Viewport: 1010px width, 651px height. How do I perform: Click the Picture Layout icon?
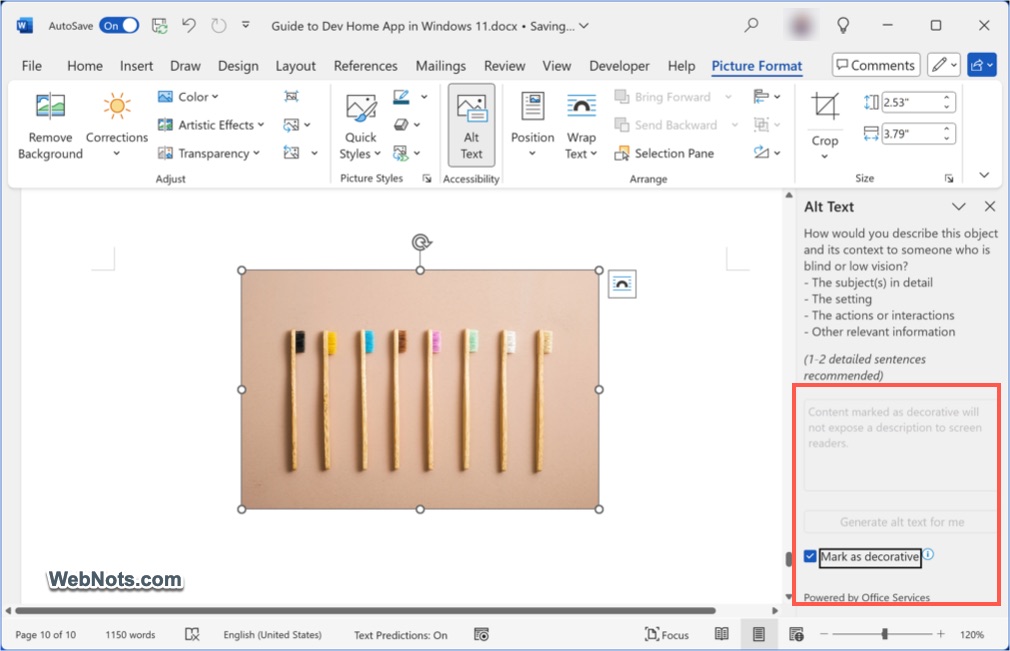tap(401, 153)
